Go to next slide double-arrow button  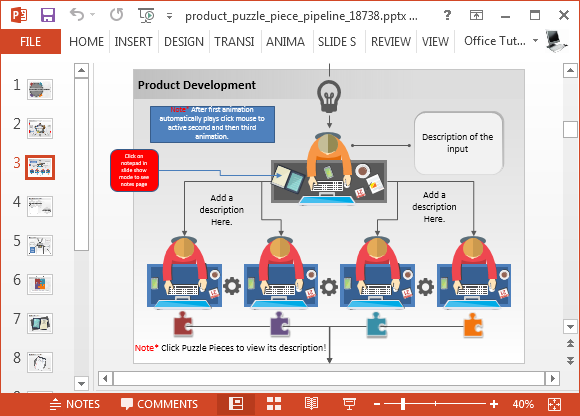pyautogui.click(x=570, y=360)
